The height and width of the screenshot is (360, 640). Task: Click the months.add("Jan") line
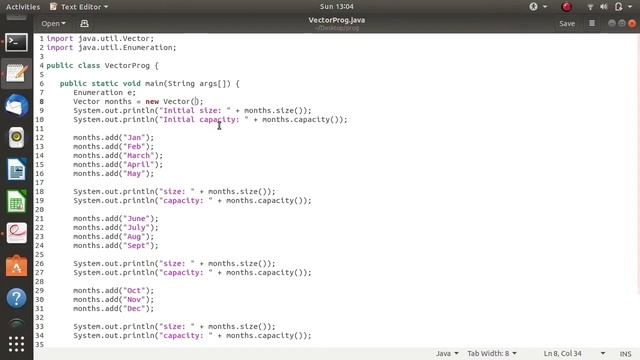(113, 137)
